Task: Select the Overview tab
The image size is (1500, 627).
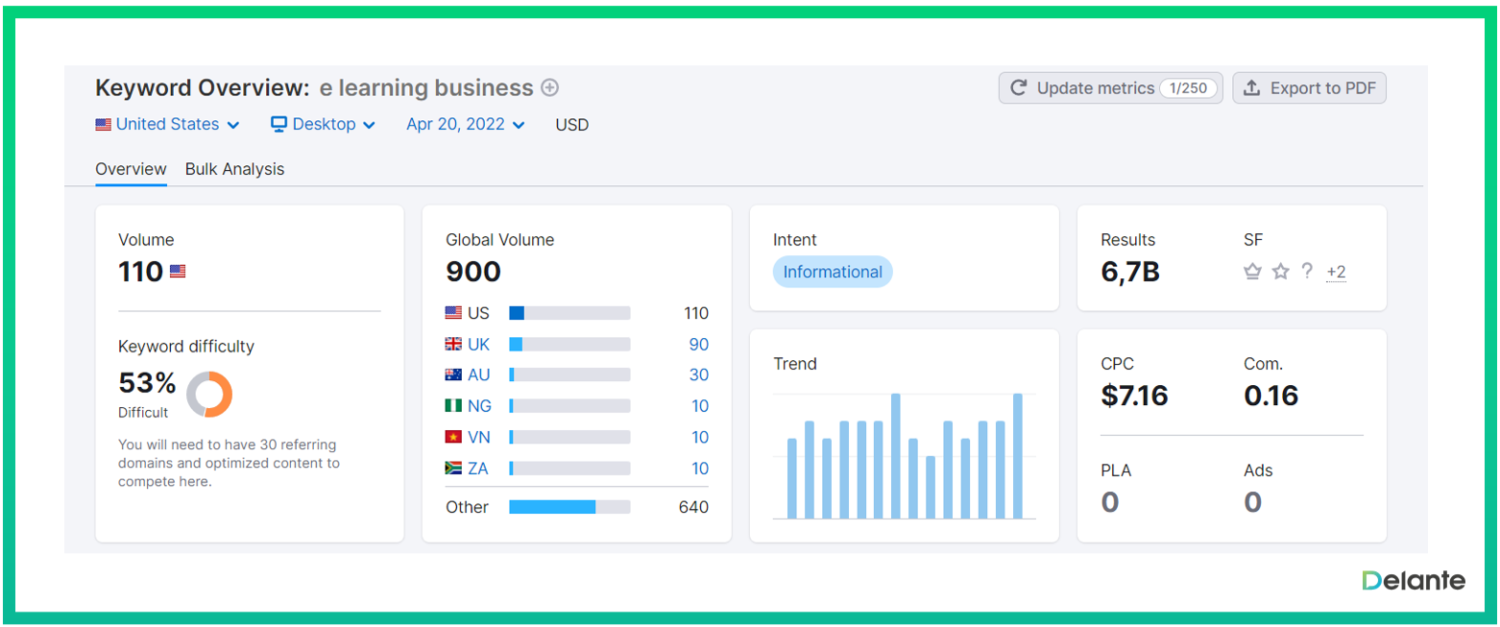Action: pyautogui.click(x=130, y=168)
